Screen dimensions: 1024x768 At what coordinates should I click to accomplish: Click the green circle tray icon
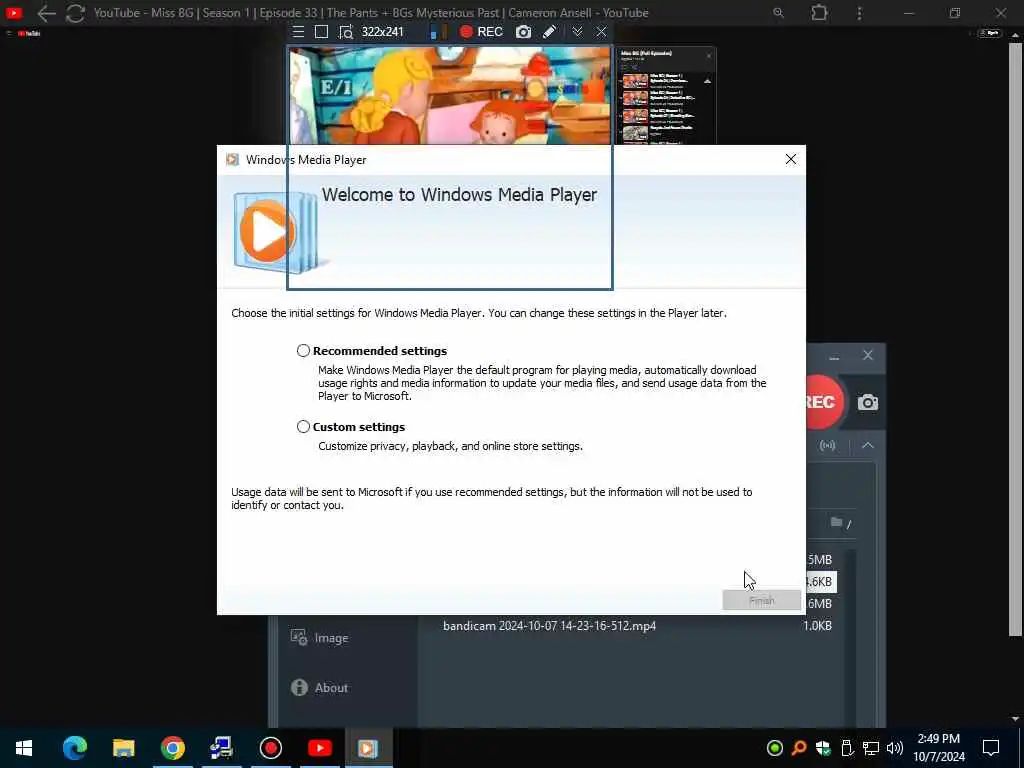[x=775, y=748]
